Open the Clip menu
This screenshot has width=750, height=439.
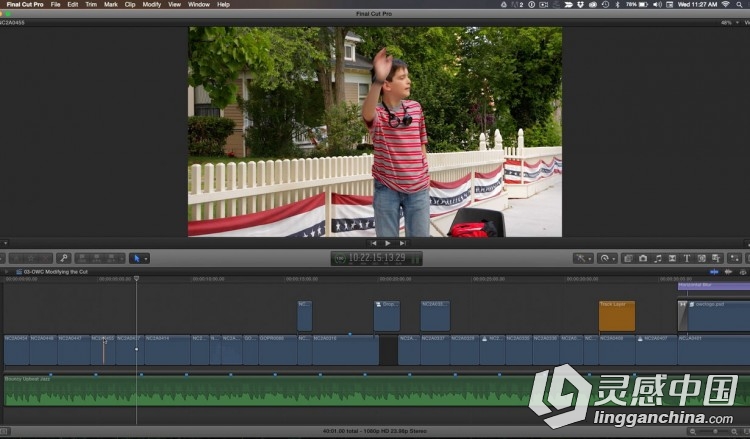click(130, 4)
